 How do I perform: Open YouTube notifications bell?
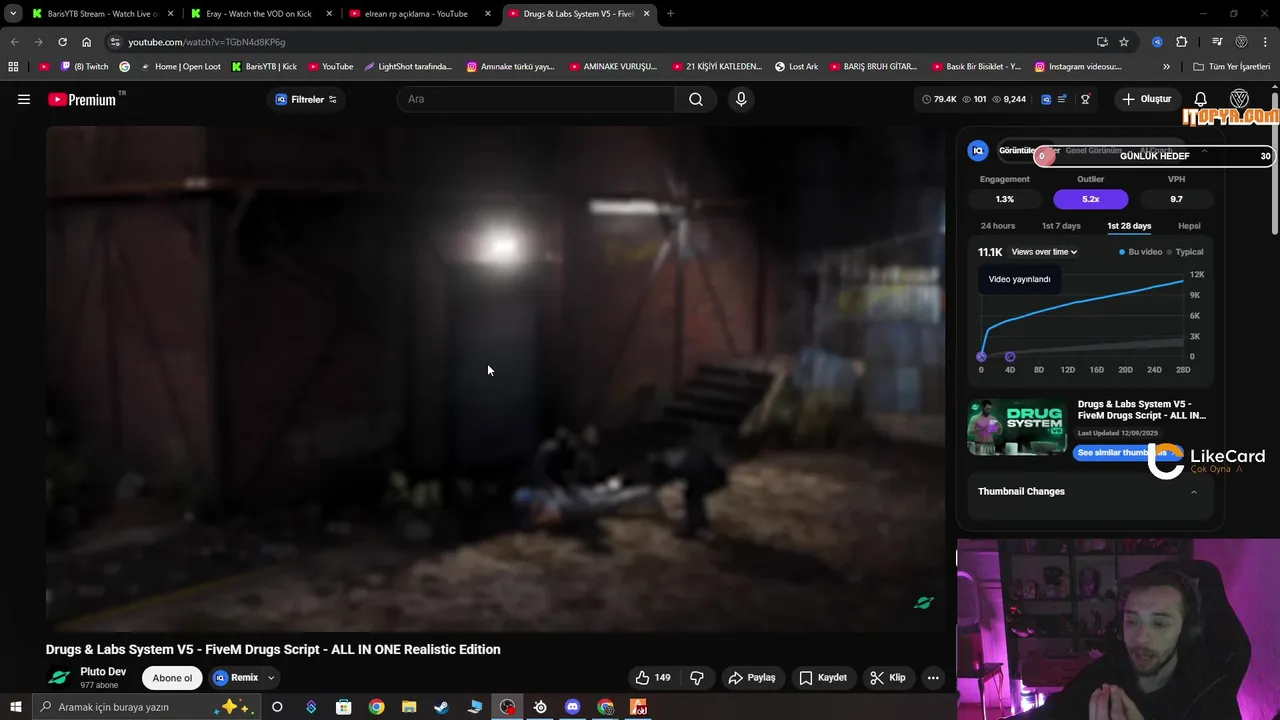[x=1201, y=99]
